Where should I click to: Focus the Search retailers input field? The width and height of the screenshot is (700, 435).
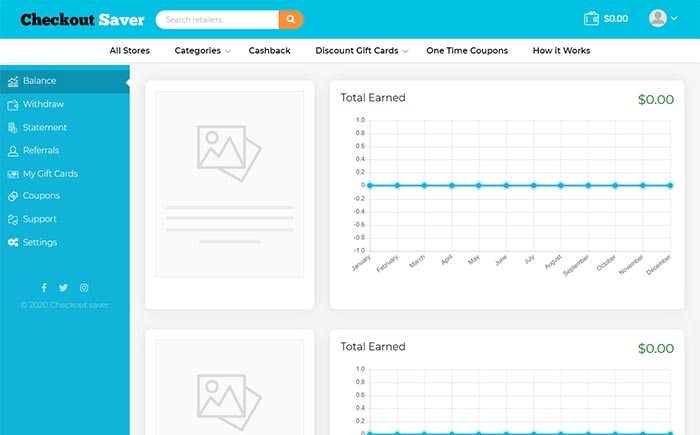tap(217, 19)
